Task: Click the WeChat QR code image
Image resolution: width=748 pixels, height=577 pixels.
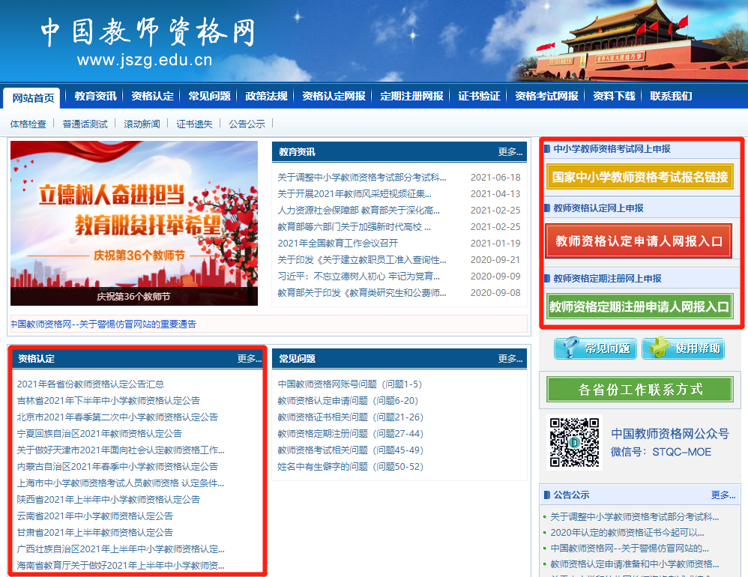Action: point(573,441)
